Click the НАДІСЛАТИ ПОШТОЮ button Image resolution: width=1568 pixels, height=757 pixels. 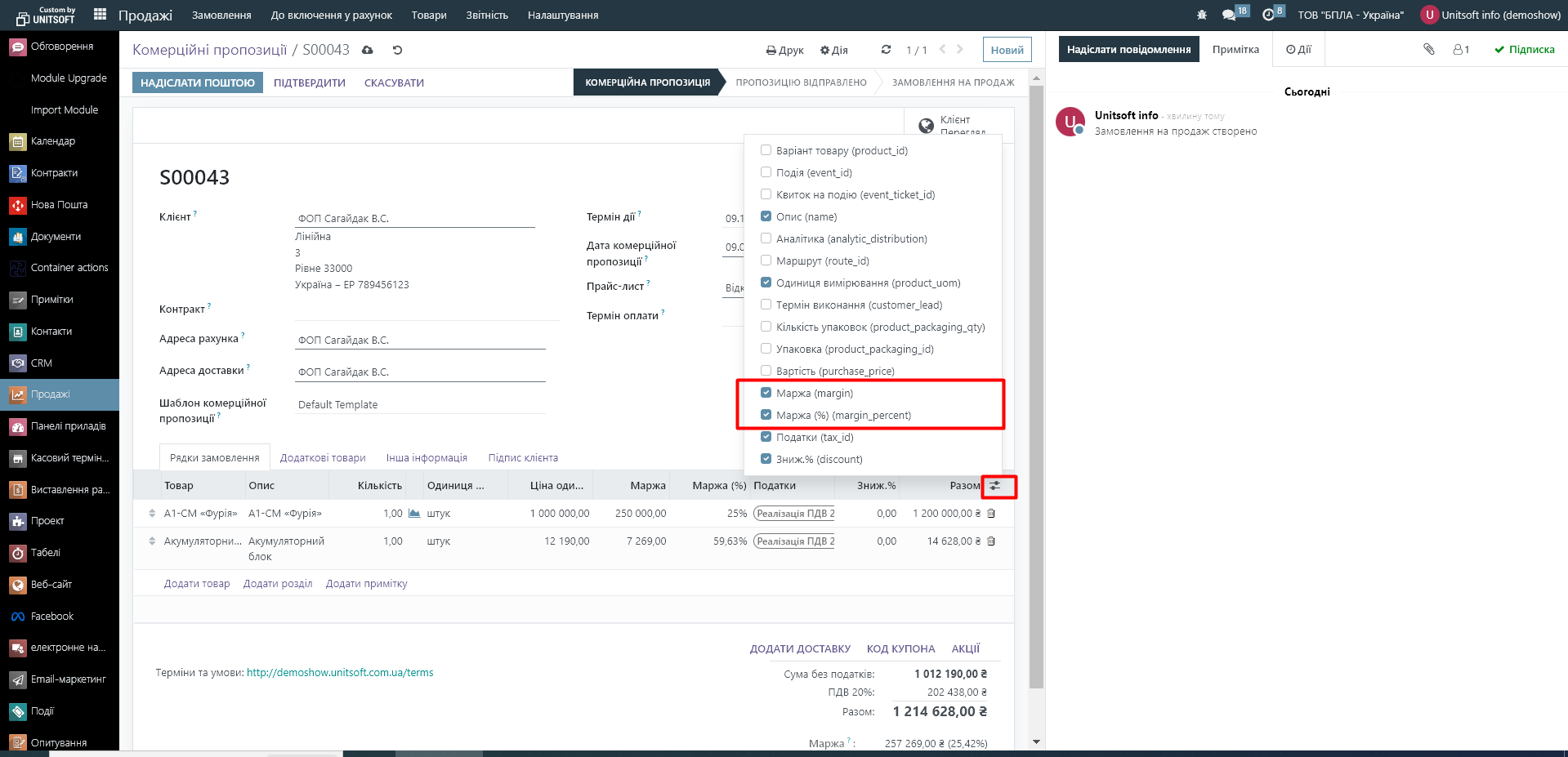[x=197, y=82]
